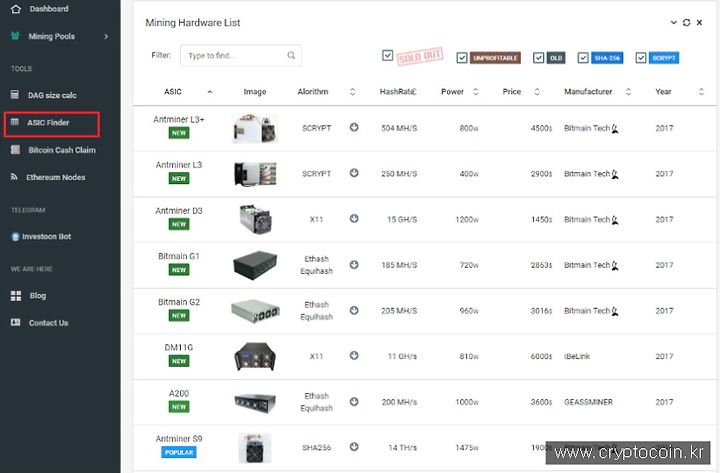Screen dimensions: 720x473
Task: Sort by Year column arrows
Action: pos(701,92)
